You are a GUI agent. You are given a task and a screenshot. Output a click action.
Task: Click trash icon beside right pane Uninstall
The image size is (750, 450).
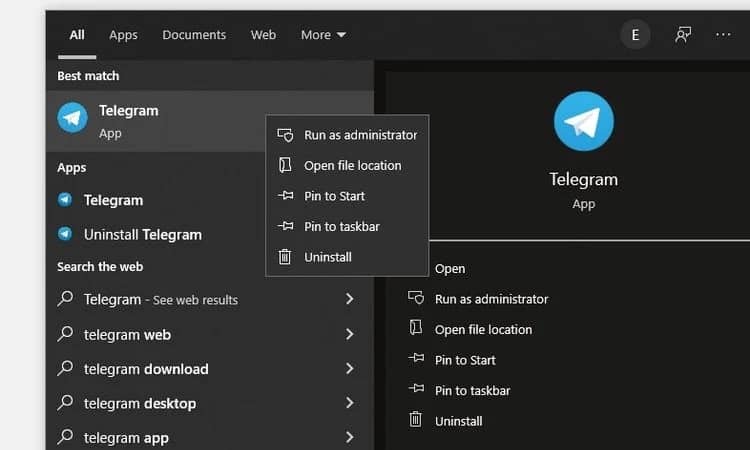click(x=415, y=419)
